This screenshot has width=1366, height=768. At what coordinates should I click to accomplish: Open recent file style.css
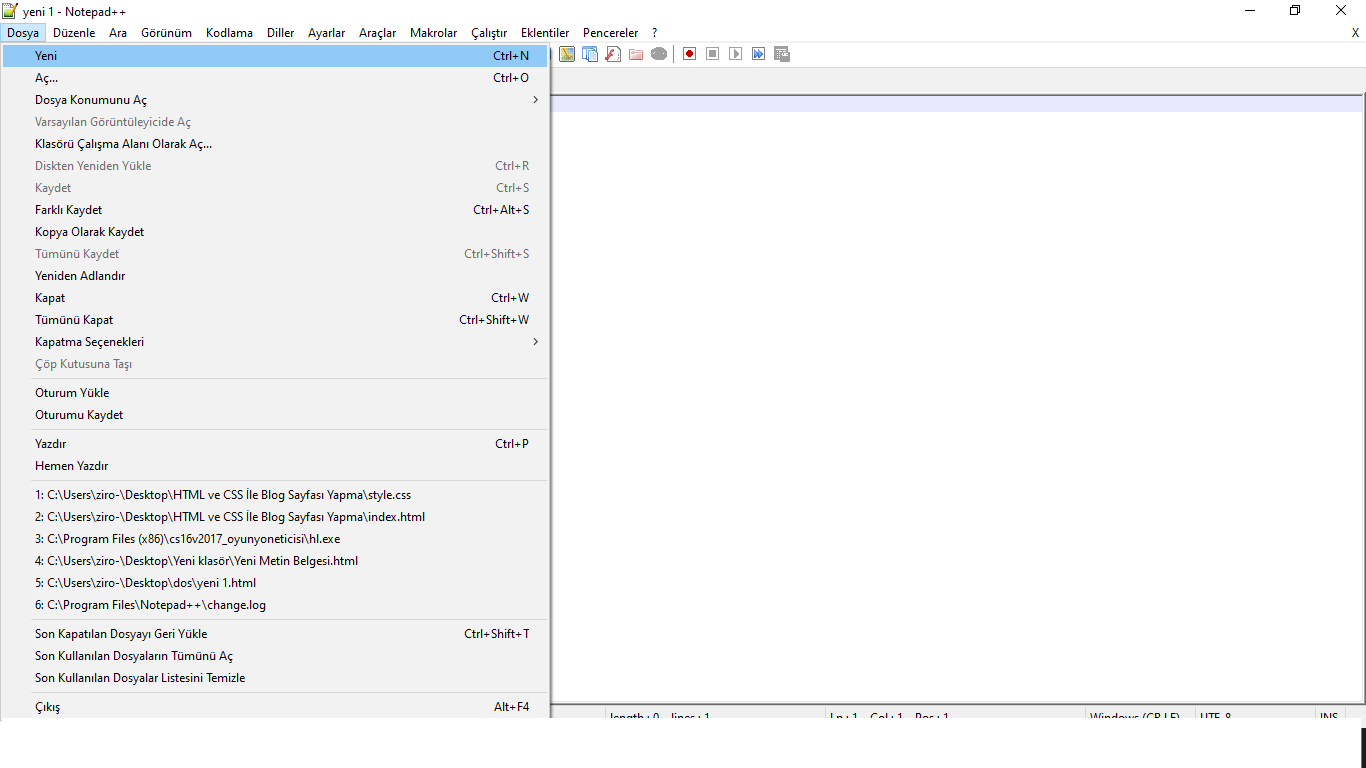275,495
